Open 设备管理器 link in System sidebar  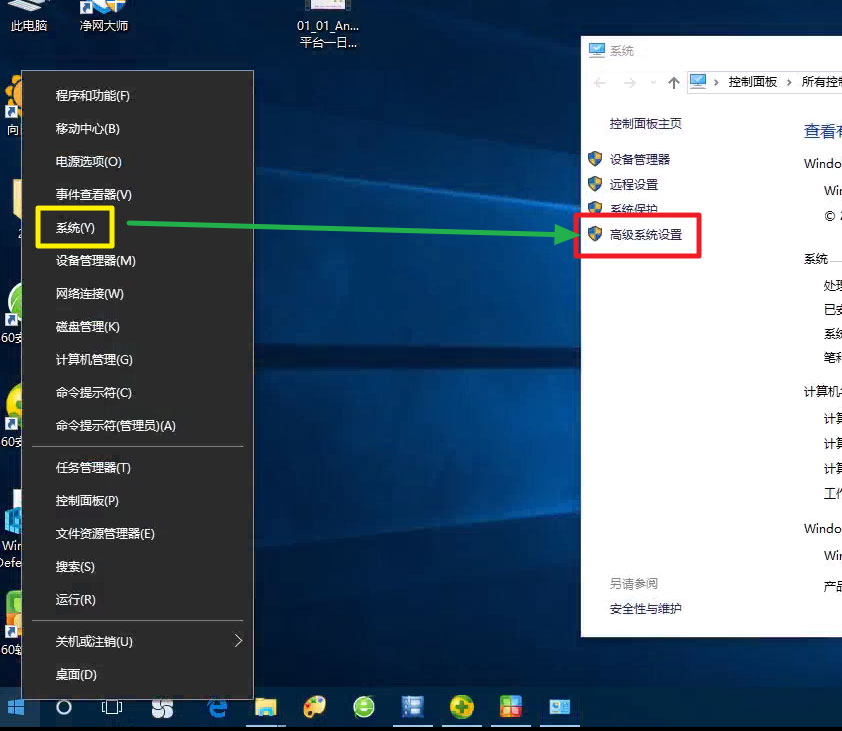[640, 160]
